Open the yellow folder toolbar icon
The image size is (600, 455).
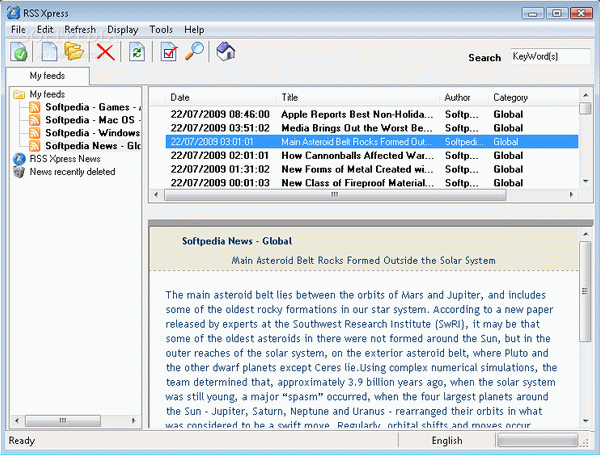pos(74,51)
